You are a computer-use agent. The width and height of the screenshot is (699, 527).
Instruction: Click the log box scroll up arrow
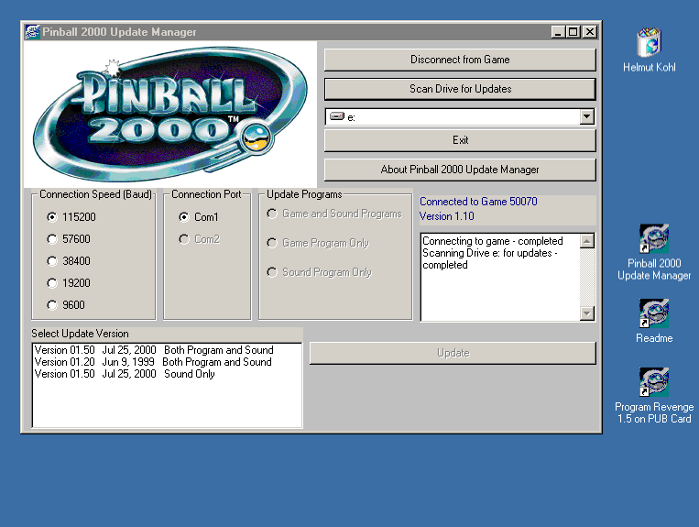(x=587, y=241)
